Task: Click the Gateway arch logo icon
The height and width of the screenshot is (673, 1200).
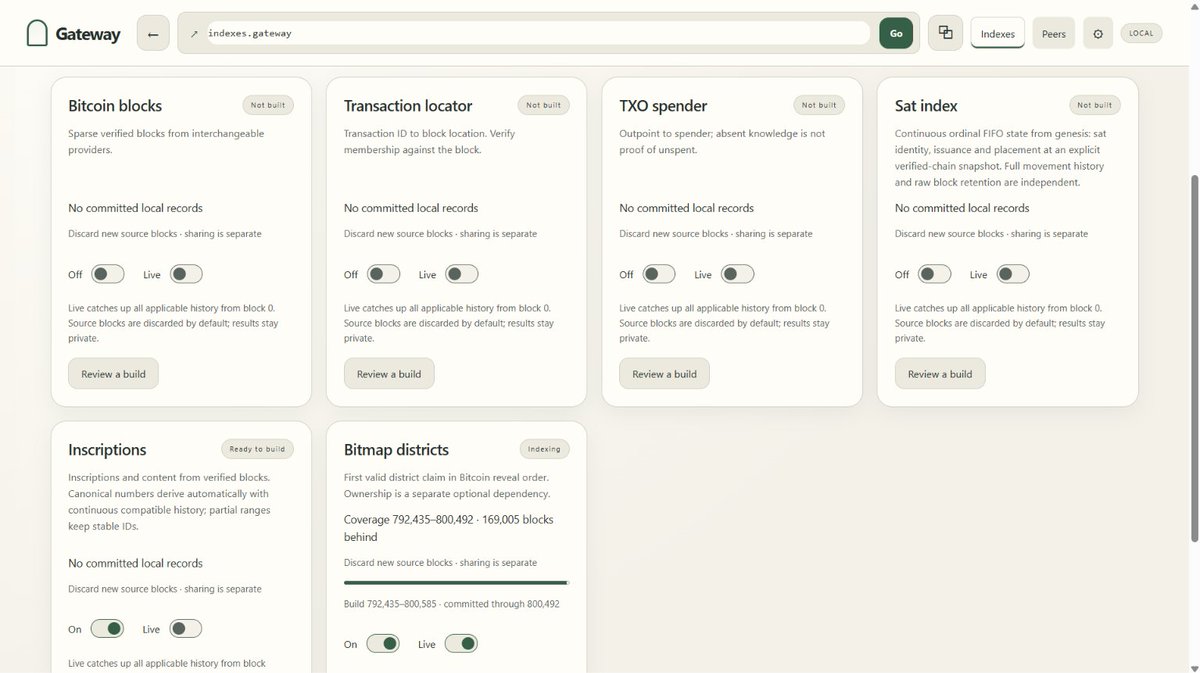Action: point(37,33)
